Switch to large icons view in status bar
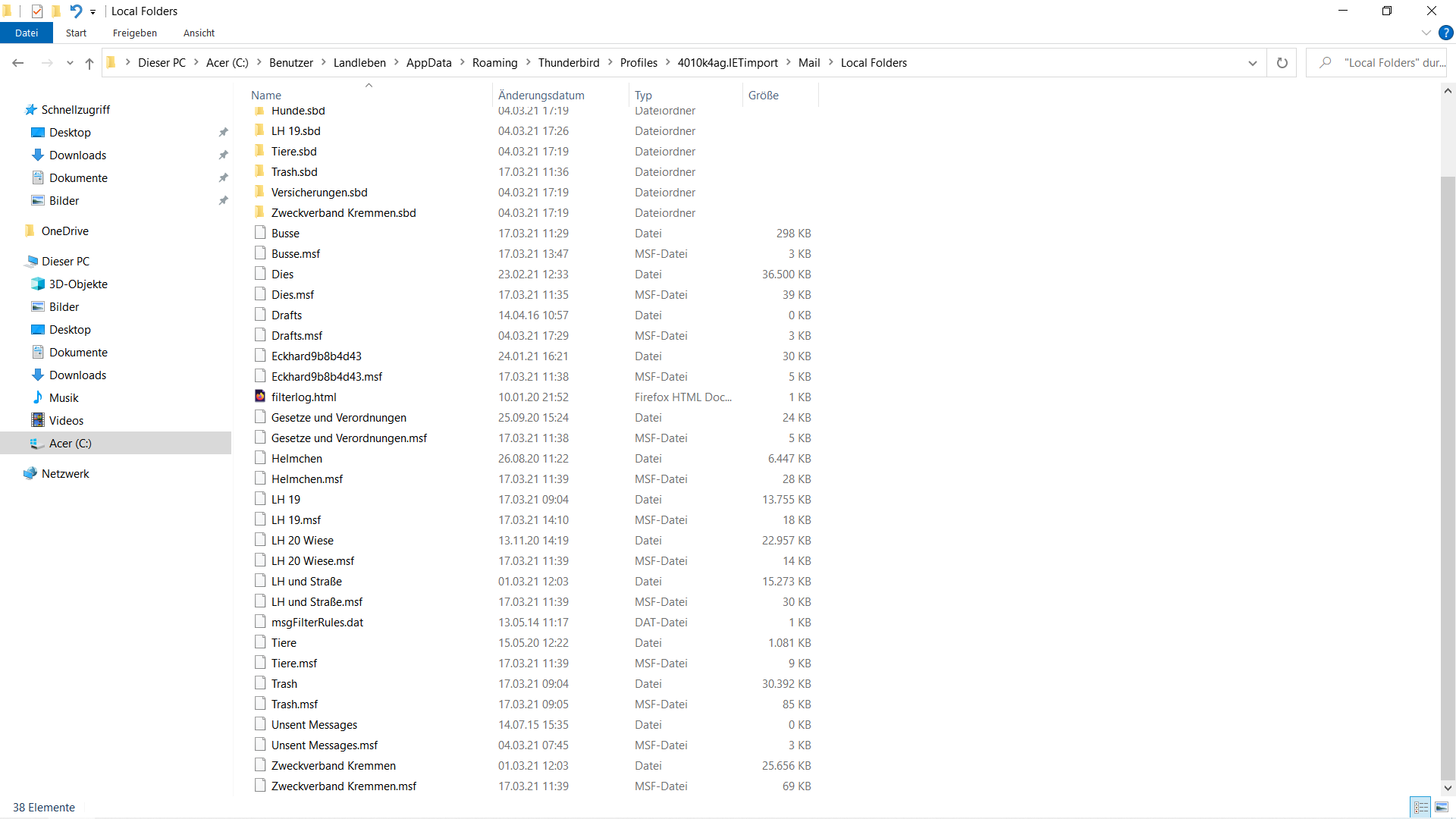Screen dimensions: 1456x819 [x=1442, y=807]
